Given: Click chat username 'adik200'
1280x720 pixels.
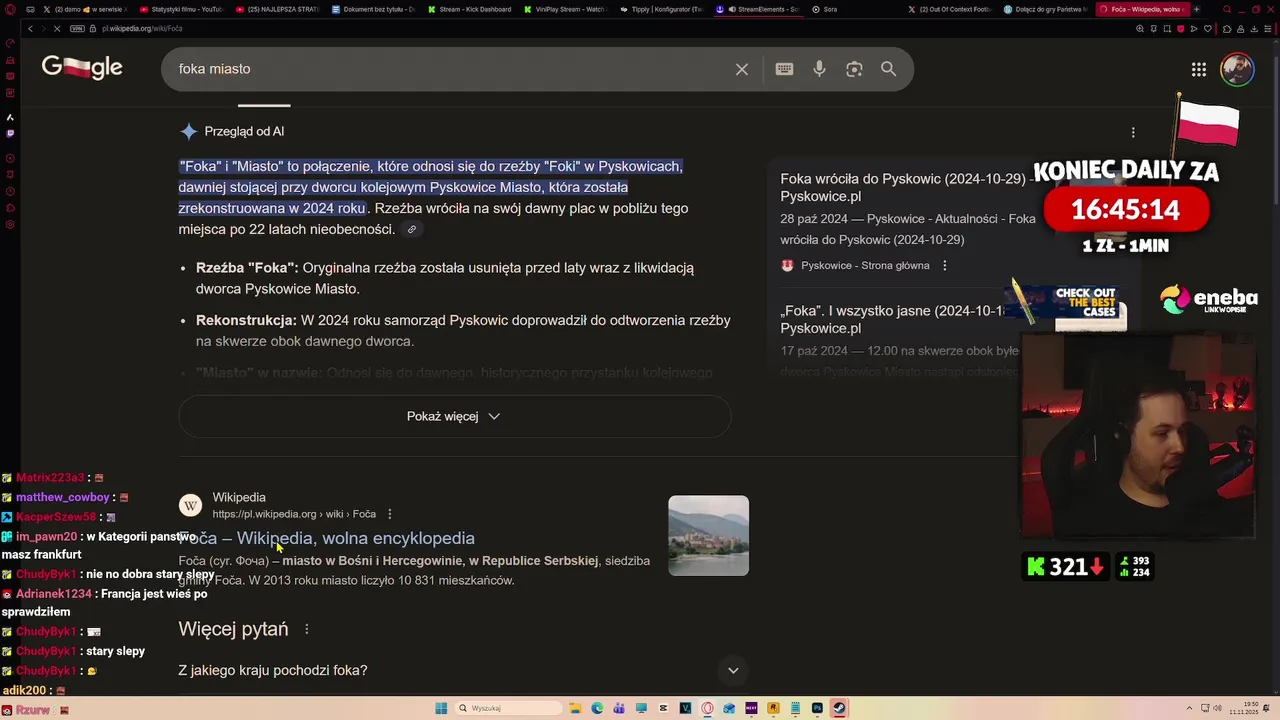Looking at the screenshot, I should pyautogui.click(x=24, y=690).
